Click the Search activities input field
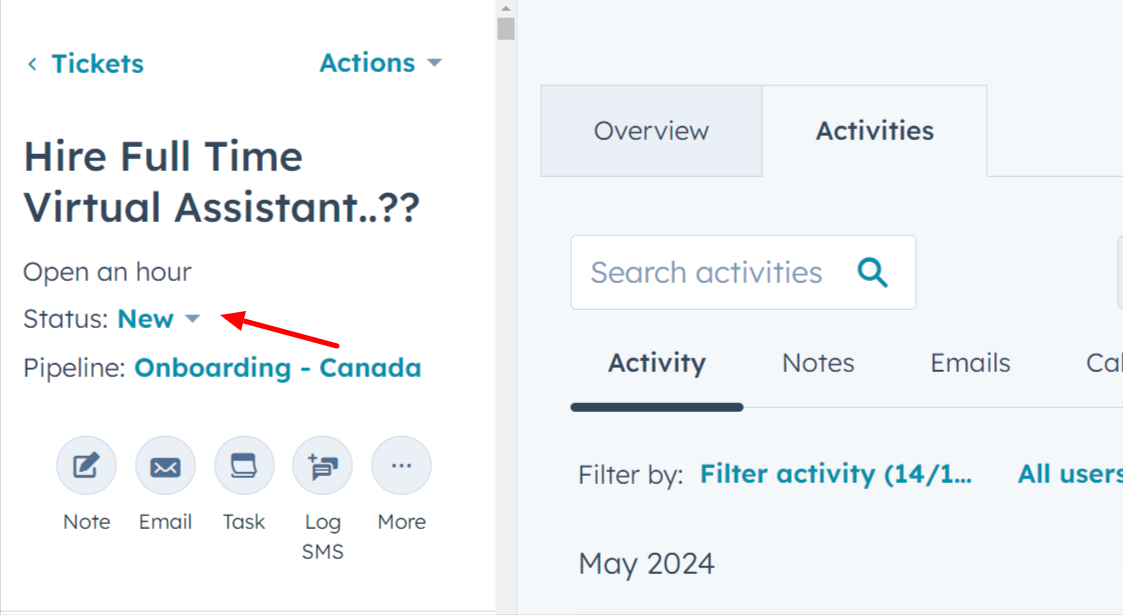 [706, 272]
